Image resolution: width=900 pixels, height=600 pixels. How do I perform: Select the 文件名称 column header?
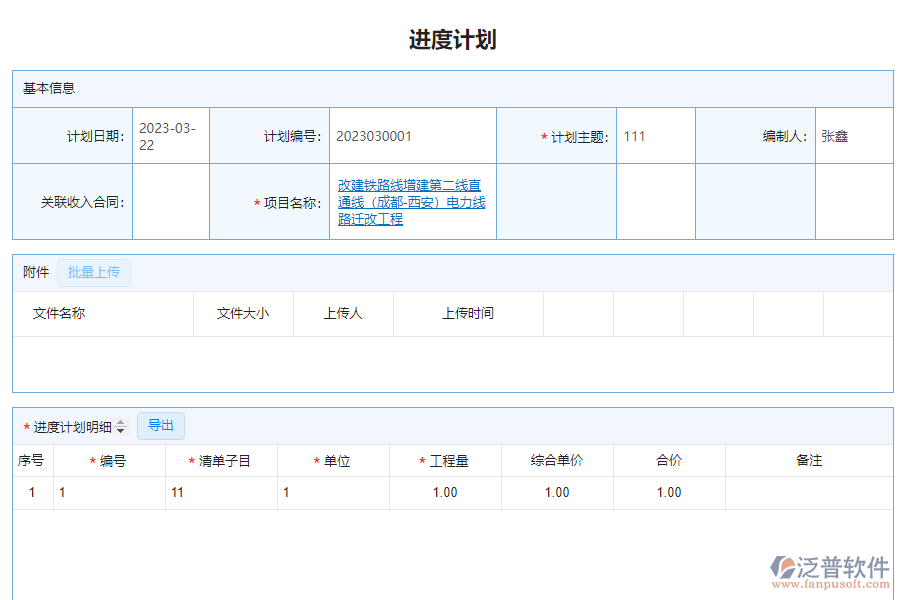[60, 313]
